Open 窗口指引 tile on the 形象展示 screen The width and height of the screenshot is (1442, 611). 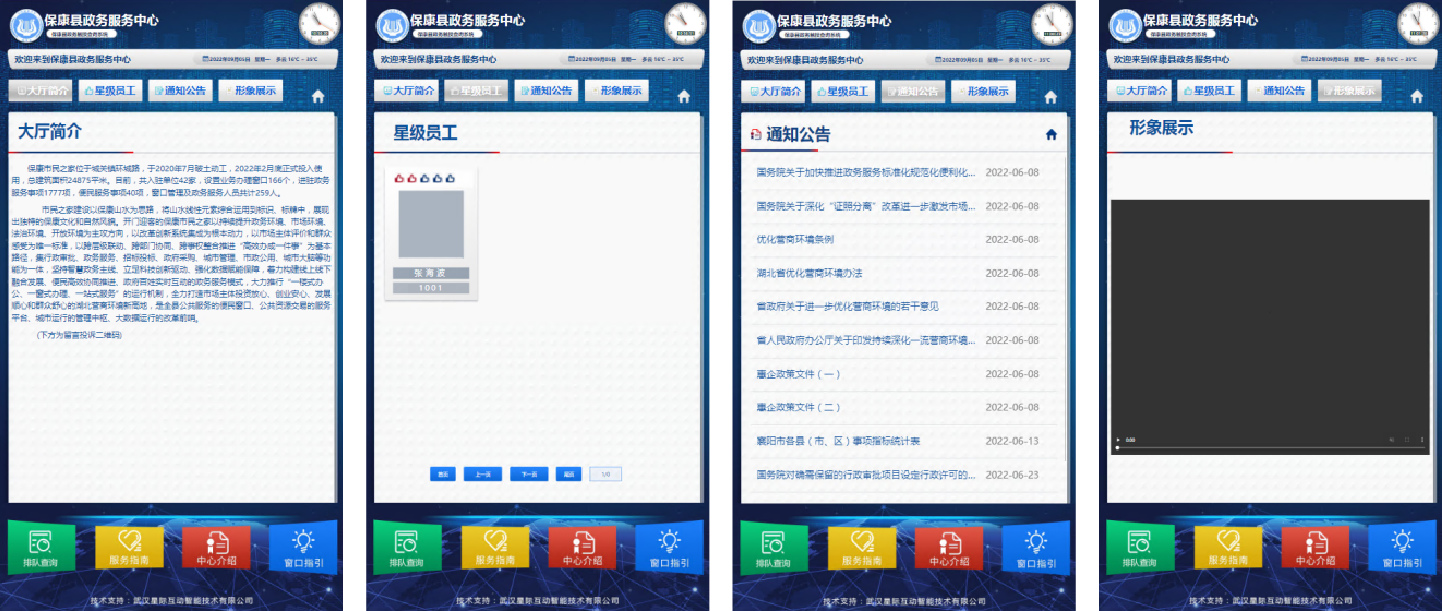click(x=1402, y=547)
